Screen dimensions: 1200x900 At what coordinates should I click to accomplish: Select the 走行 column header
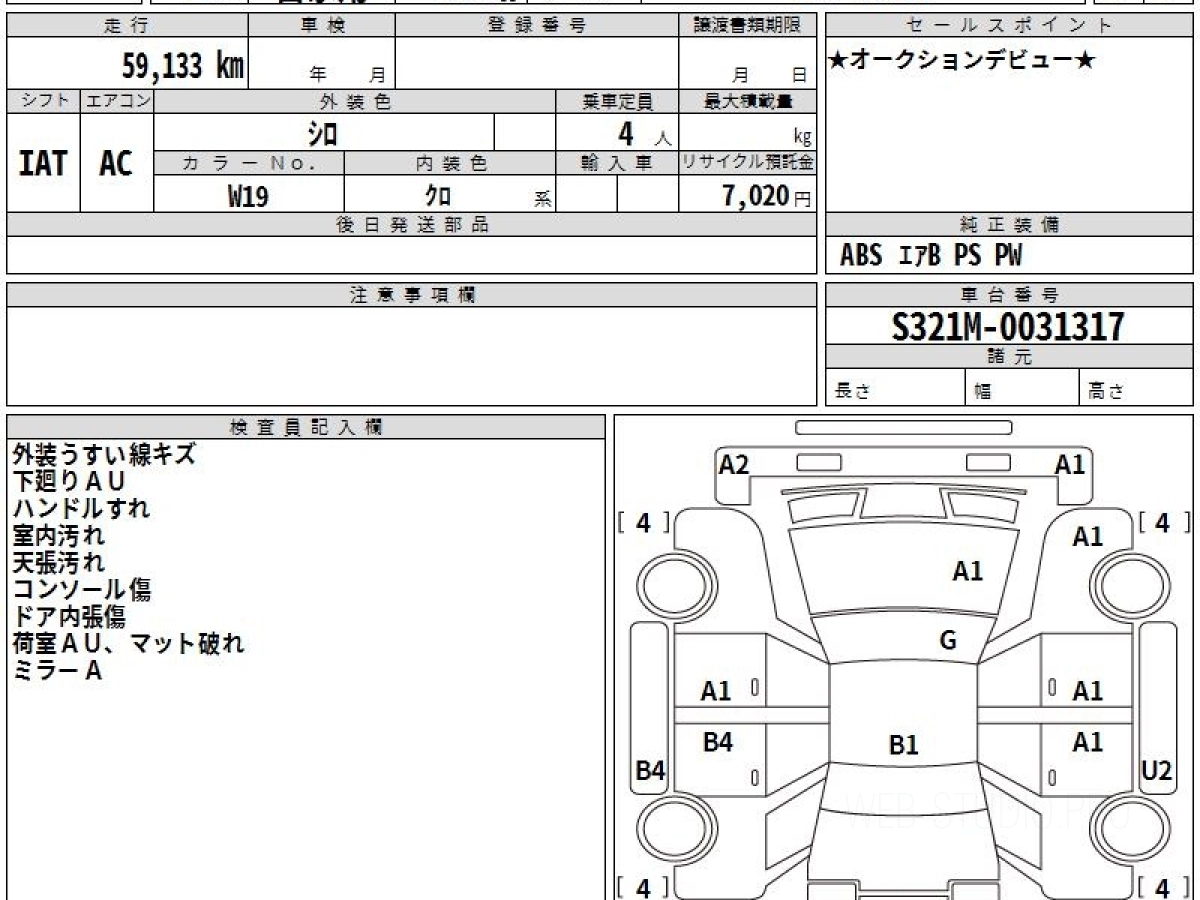[x=127, y=26]
